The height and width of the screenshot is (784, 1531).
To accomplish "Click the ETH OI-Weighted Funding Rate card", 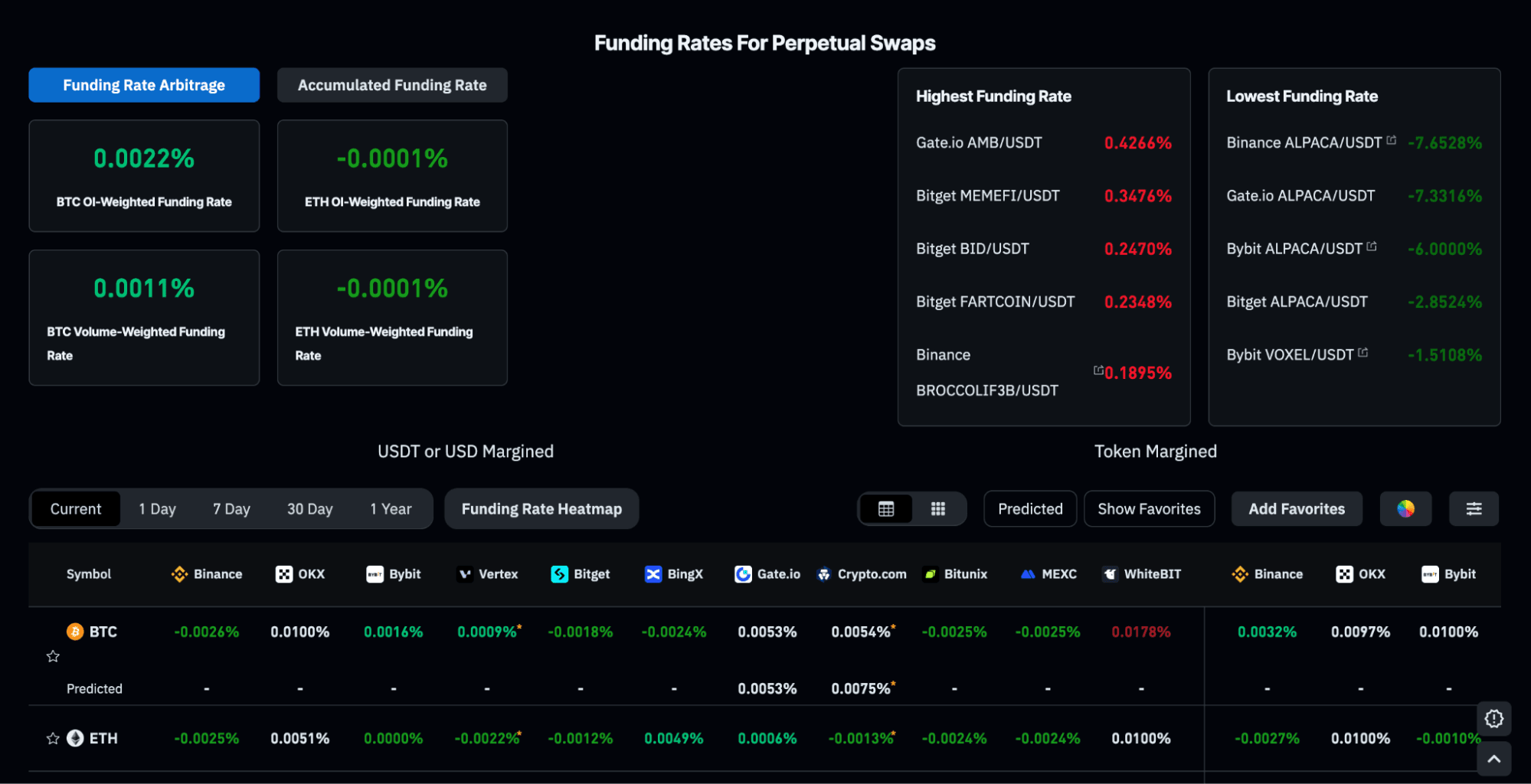I will (x=392, y=176).
